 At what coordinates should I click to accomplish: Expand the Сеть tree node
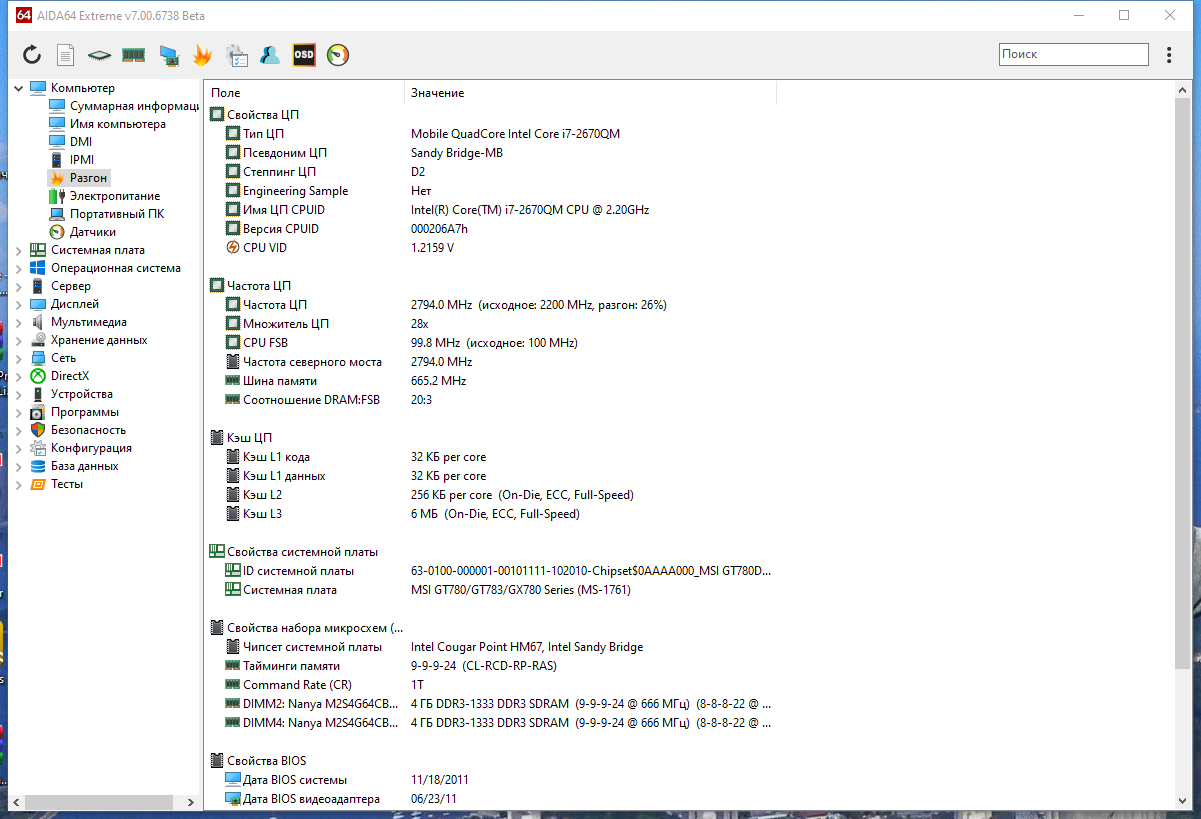click(18, 358)
